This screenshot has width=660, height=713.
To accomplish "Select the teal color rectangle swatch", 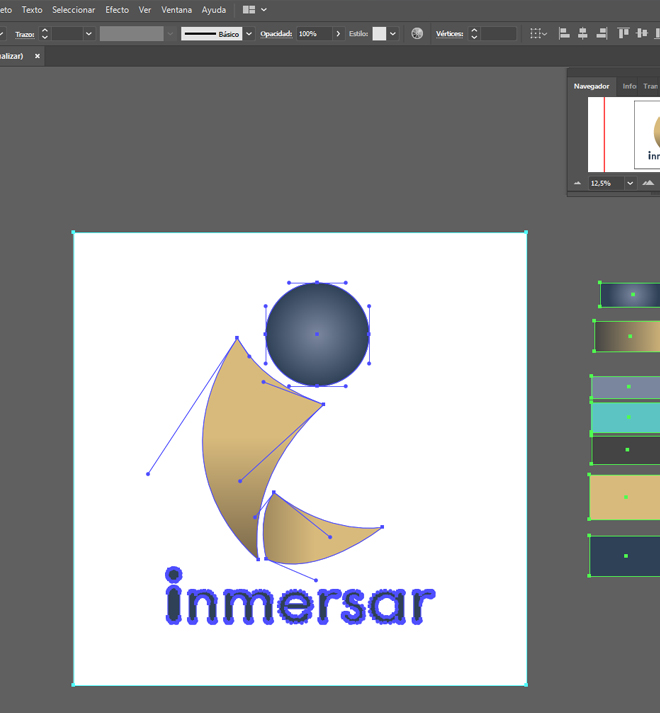I will [x=627, y=417].
